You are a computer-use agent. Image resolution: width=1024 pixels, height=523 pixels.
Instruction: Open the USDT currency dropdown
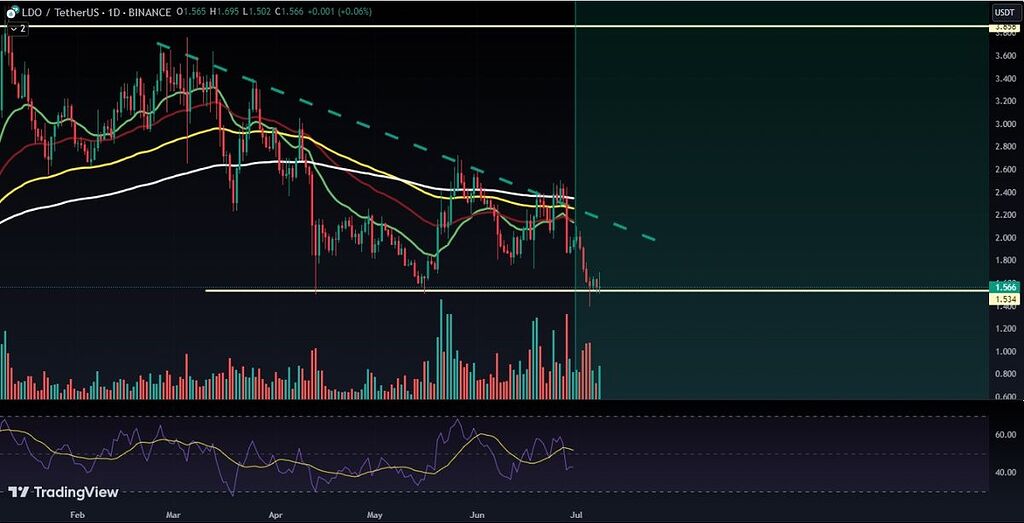click(1003, 12)
